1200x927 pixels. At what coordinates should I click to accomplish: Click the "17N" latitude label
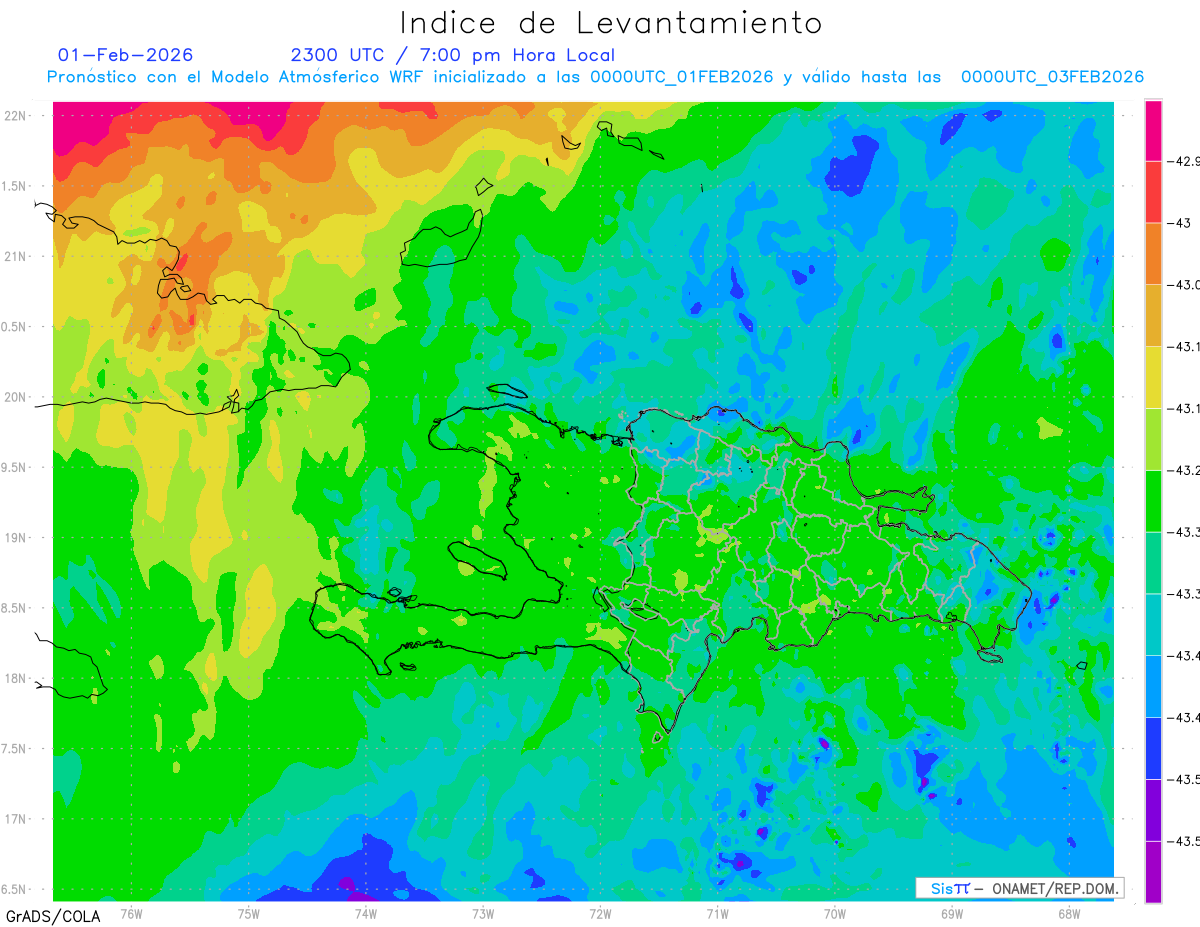click(16, 820)
